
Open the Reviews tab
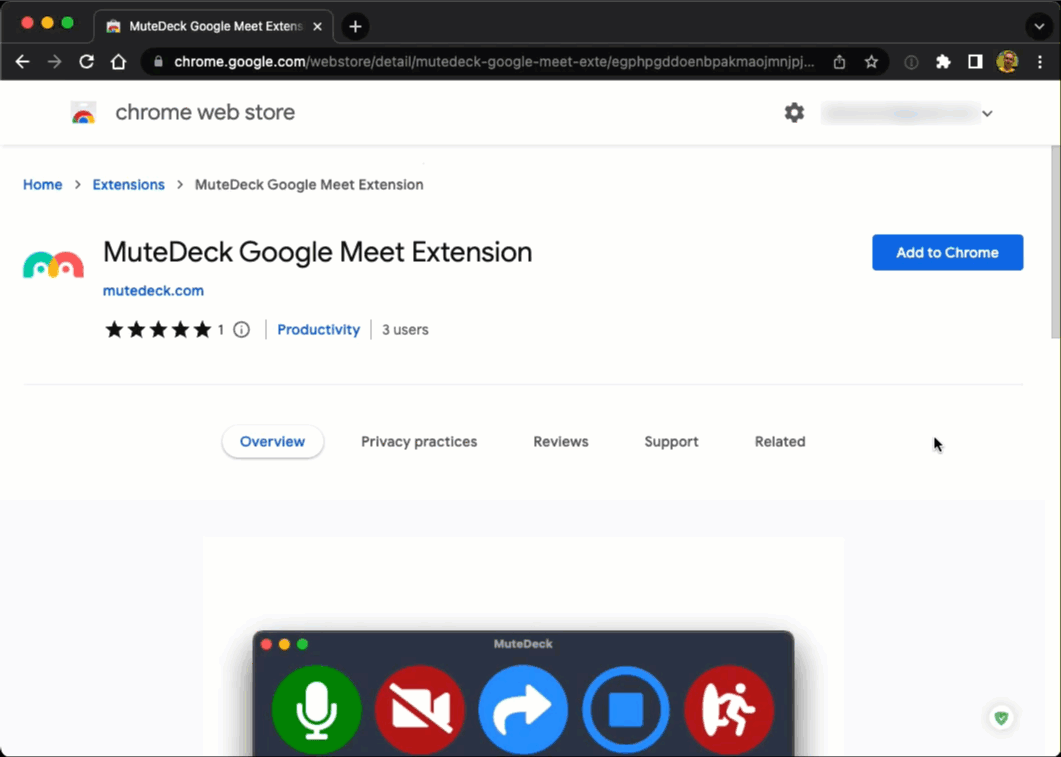click(x=561, y=442)
